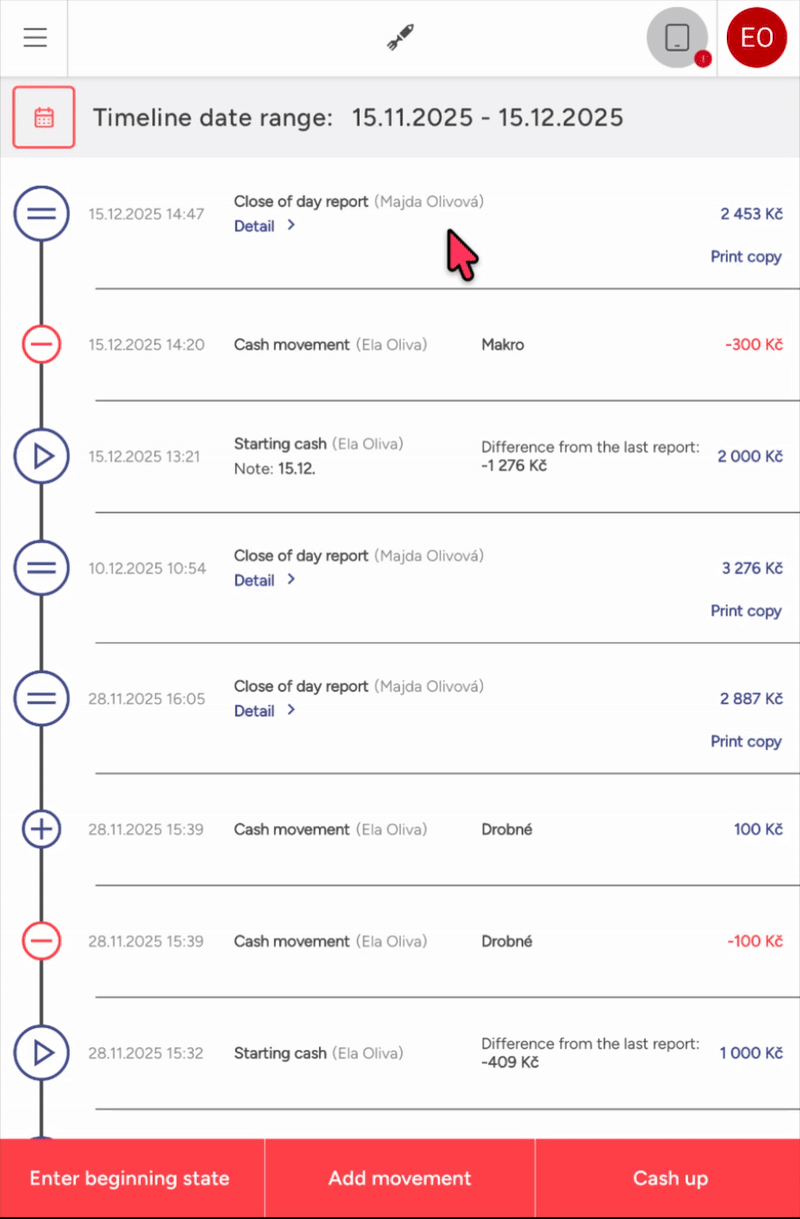Open the EO user profile avatar
This screenshot has width=800, height=1219.
[x=757, y=38]
